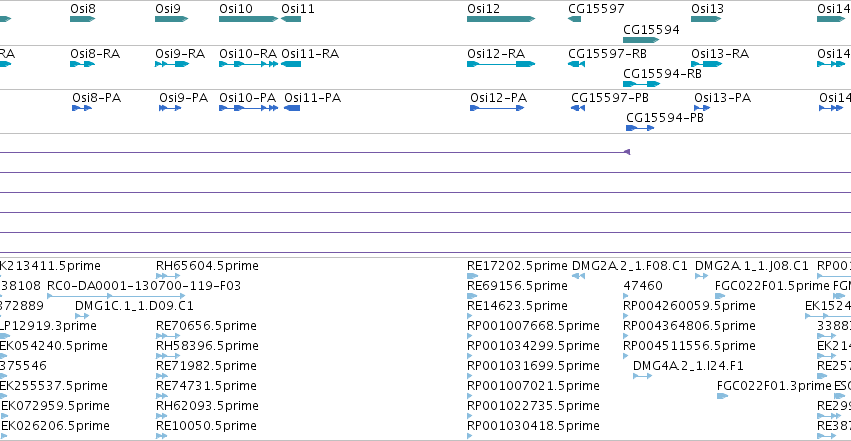Image resolution: width=851 pixels, height=441 pixels.
Task: Click the Osi12-RA transcript
Action: [x=501, y=64]
